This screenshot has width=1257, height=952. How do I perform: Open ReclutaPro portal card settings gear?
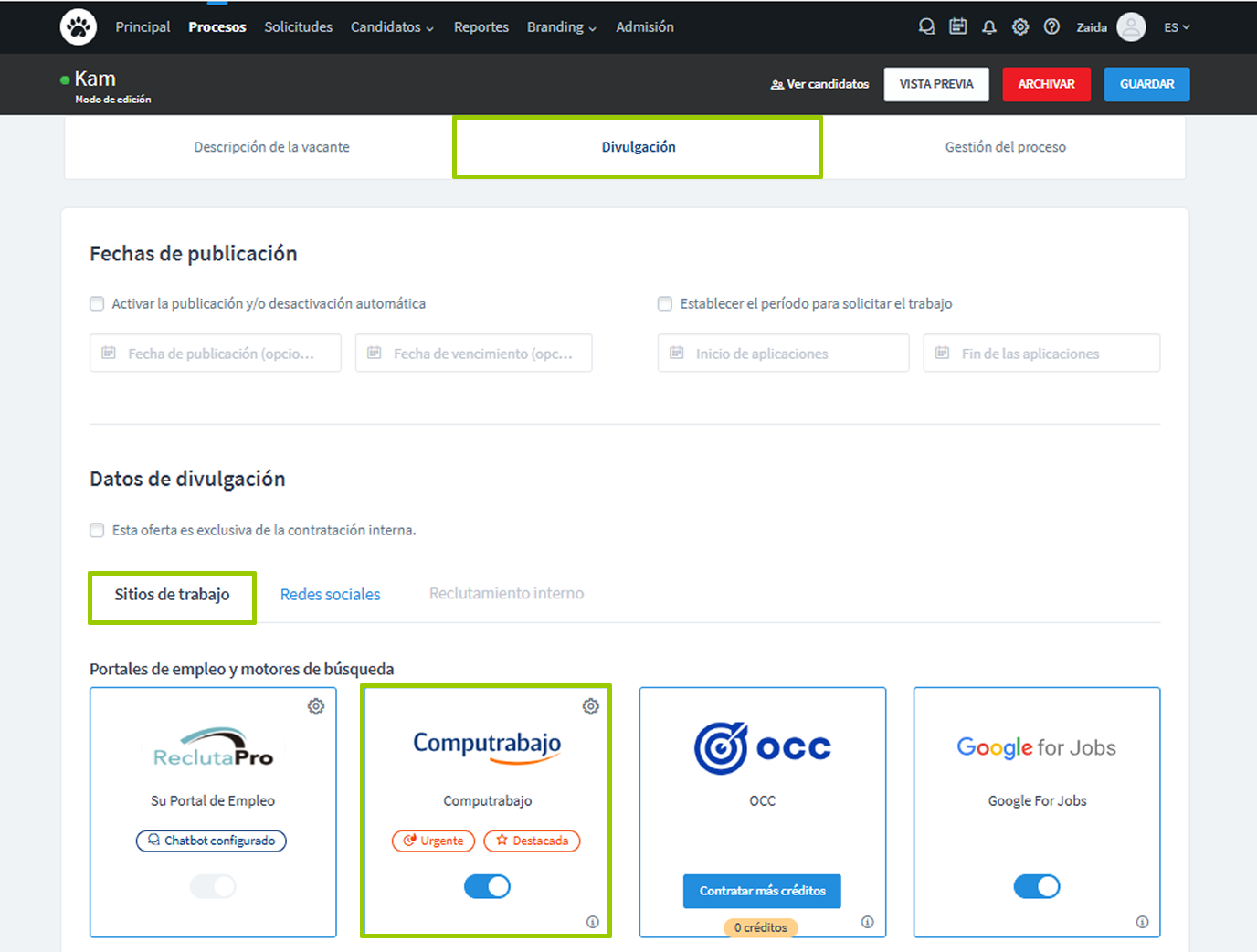coord(316,706)
